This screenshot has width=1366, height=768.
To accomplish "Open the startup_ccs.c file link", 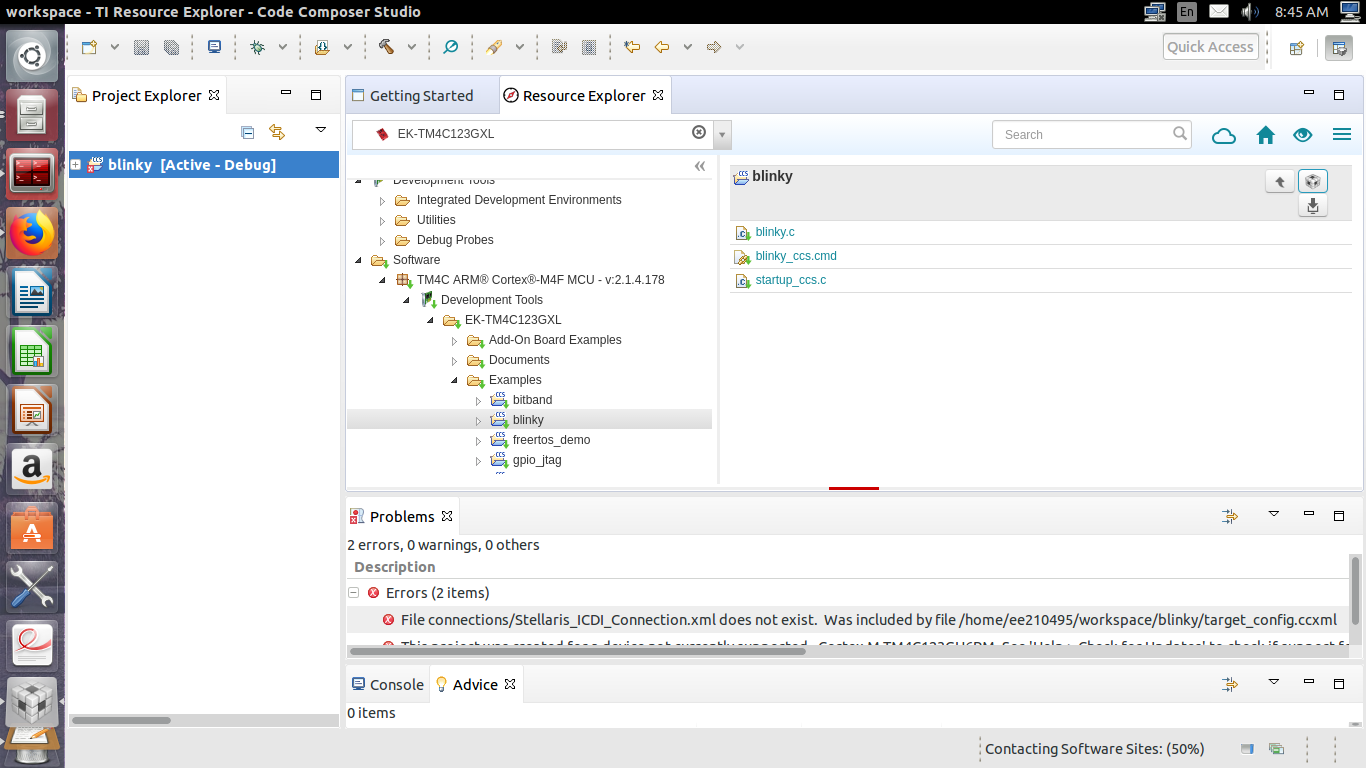I will click(x=791, y=280).
